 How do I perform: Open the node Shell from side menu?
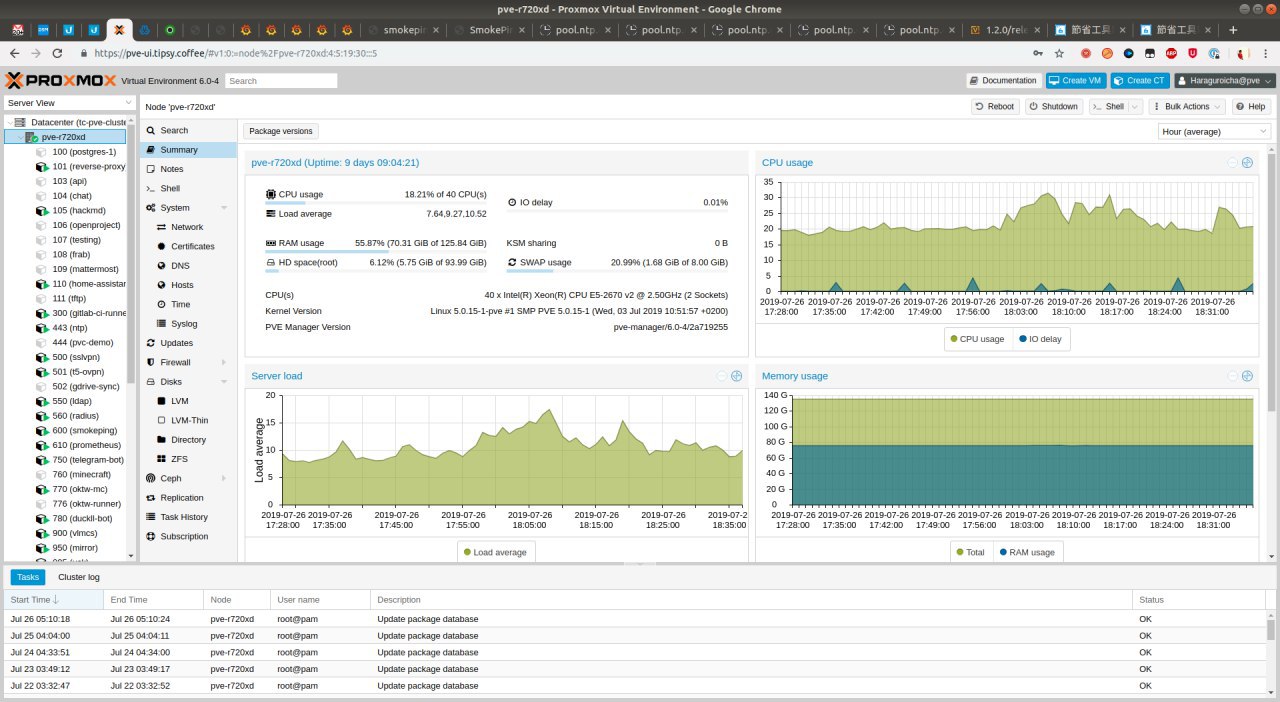click(x=188, y=188)
